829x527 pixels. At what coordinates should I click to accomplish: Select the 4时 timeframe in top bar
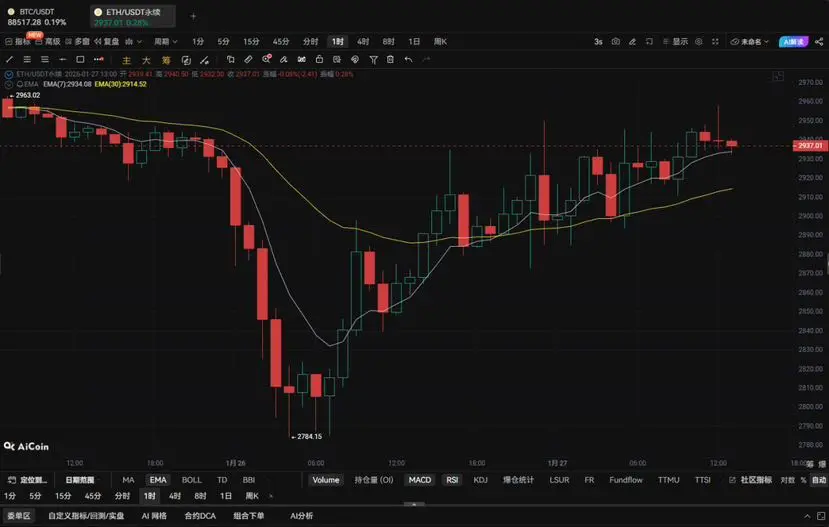click(x=363, y=41)
